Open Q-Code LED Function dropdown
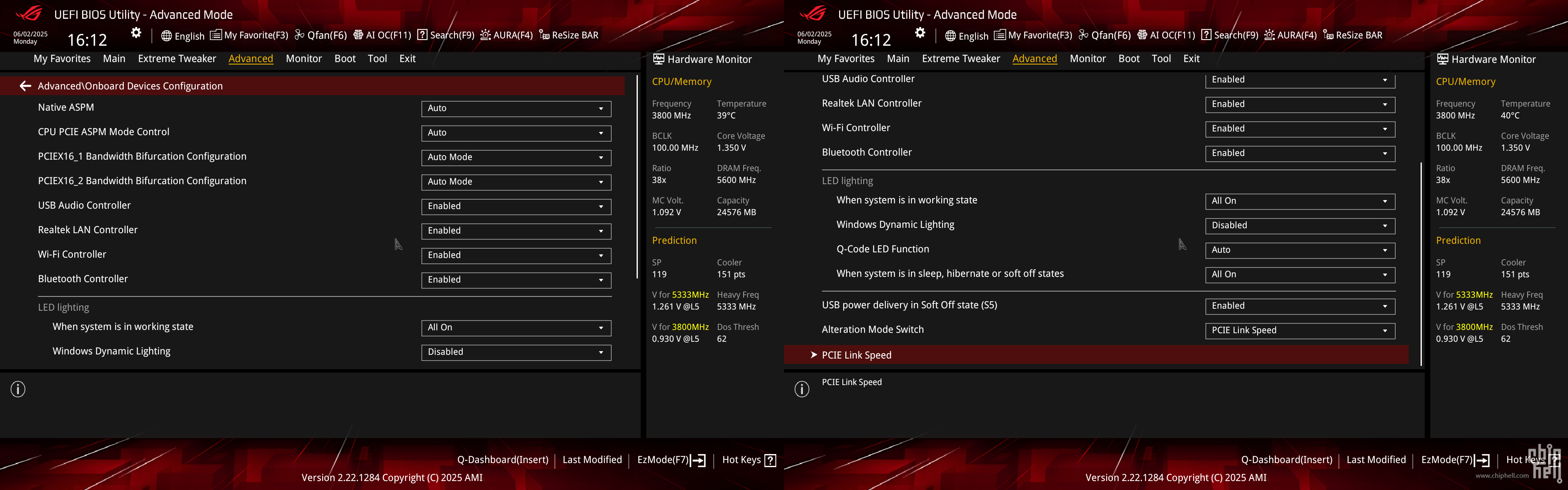The width and height of the screenshot is (1568, 490). [1300, 250]
